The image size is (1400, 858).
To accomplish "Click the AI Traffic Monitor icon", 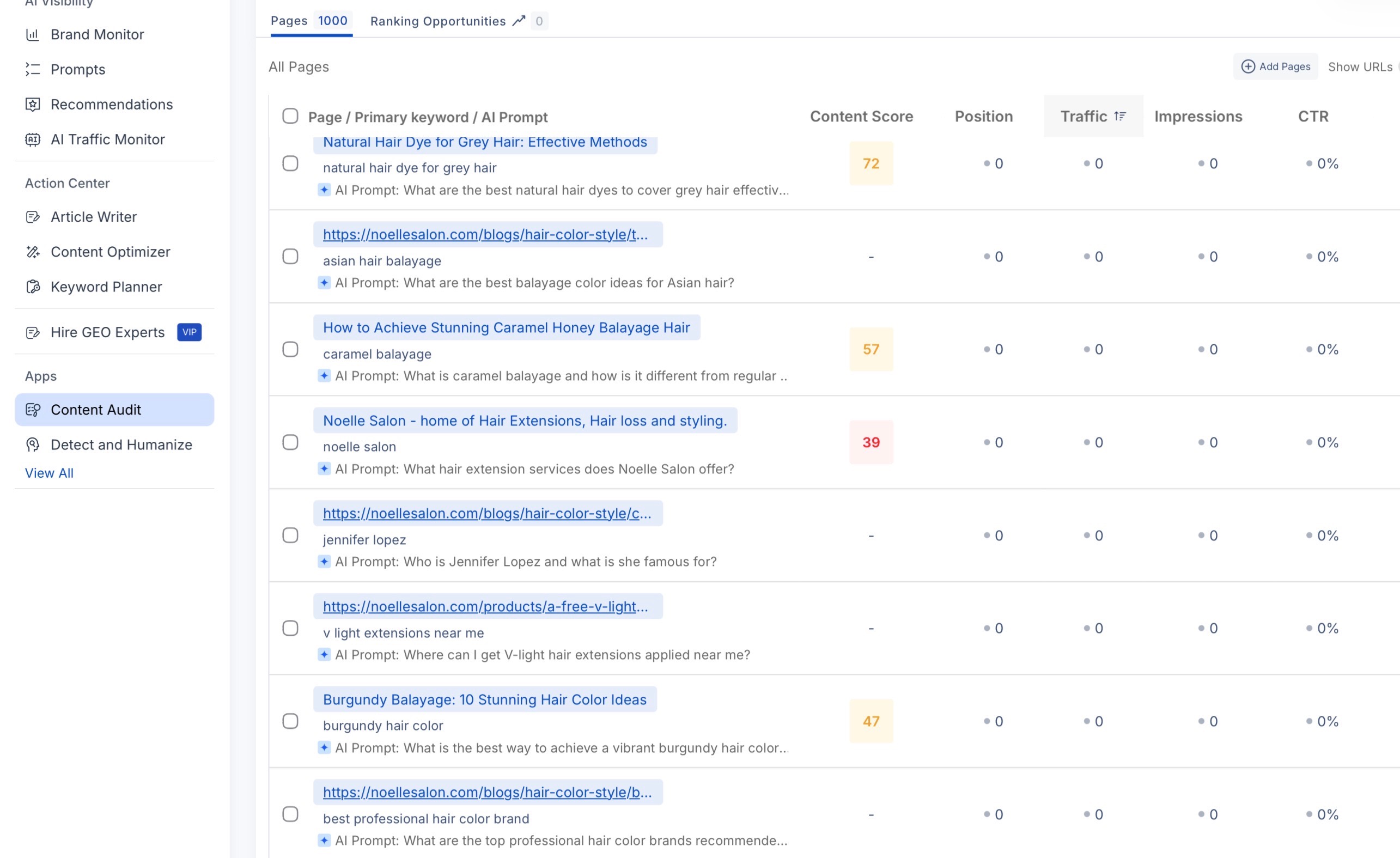I will 33,139.
